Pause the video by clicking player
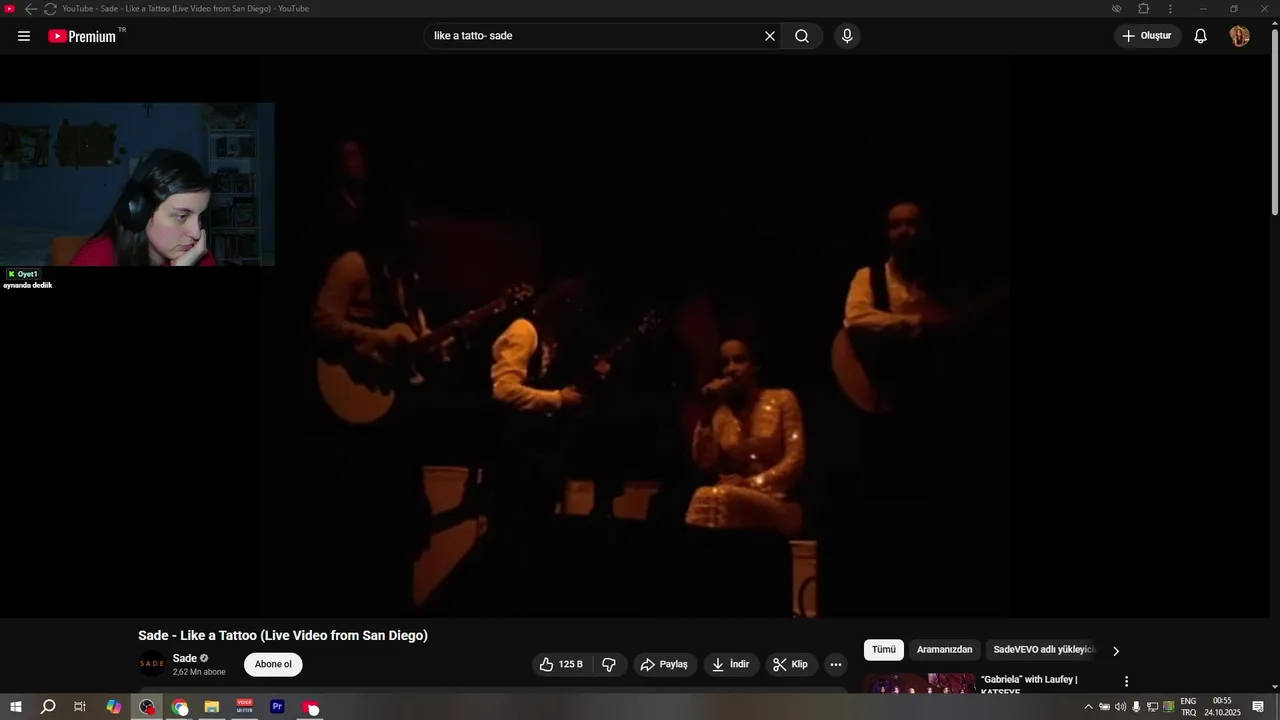1280x720 pixels. coord(636,337)
